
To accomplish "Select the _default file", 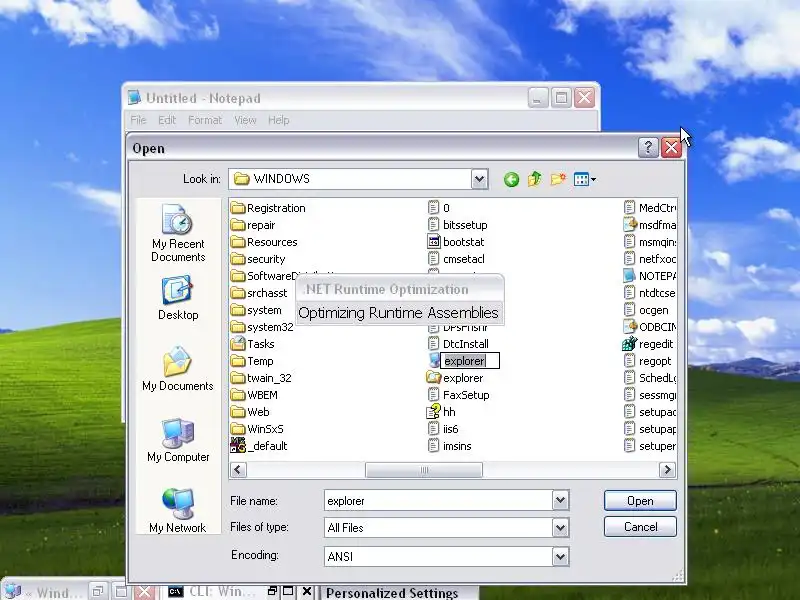I will pos(259,446).
